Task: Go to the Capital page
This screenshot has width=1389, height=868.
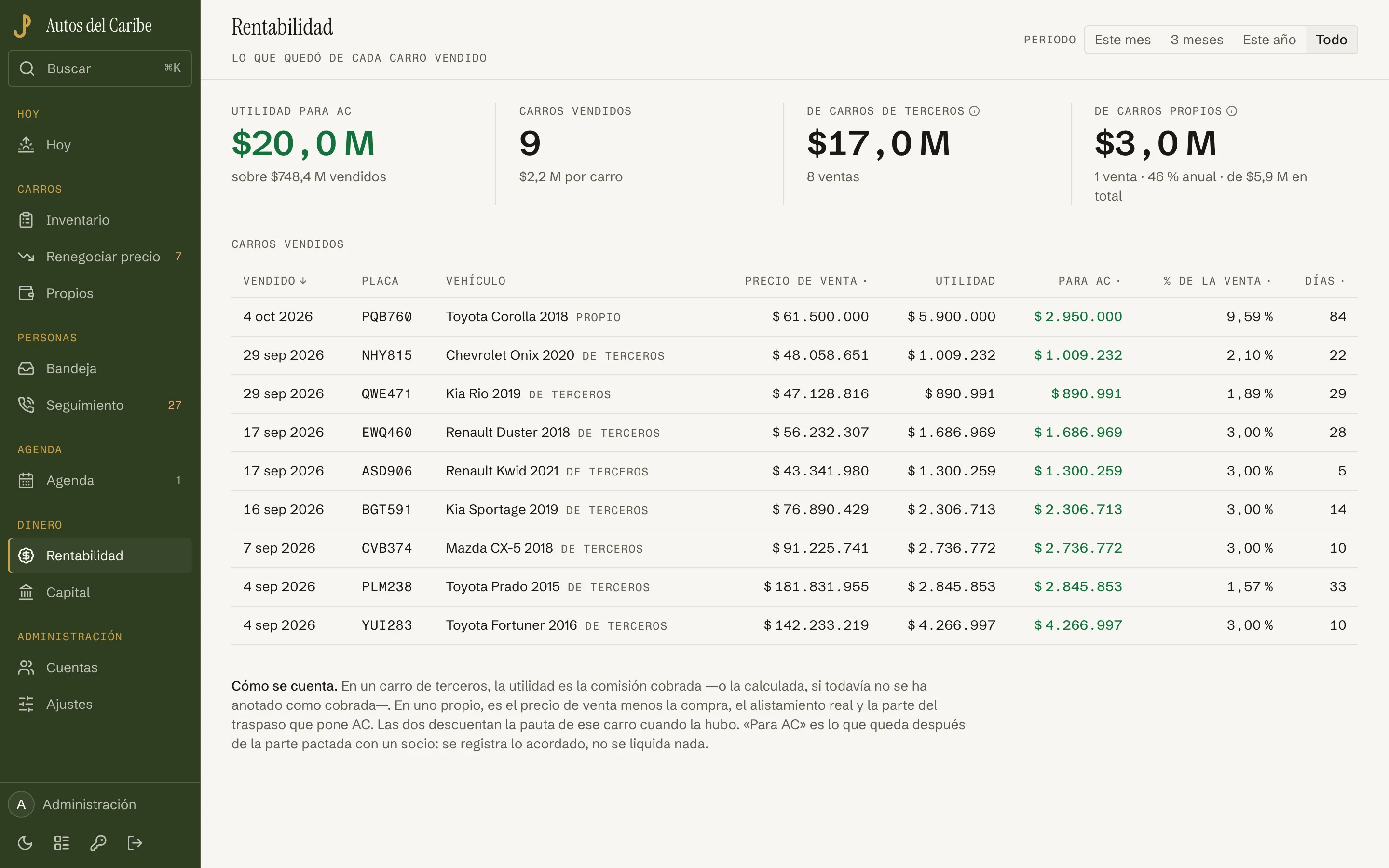Action: coord(100,593)
